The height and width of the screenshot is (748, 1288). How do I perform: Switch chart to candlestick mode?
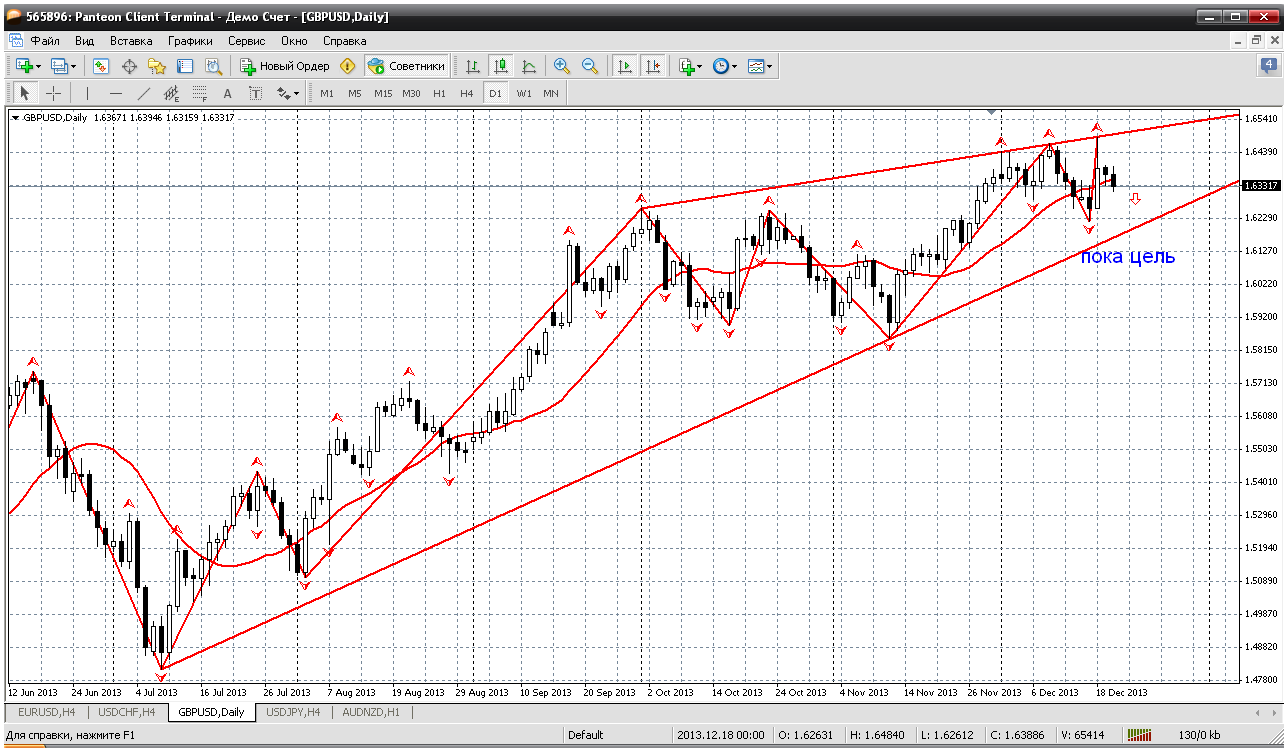point(501,66)
